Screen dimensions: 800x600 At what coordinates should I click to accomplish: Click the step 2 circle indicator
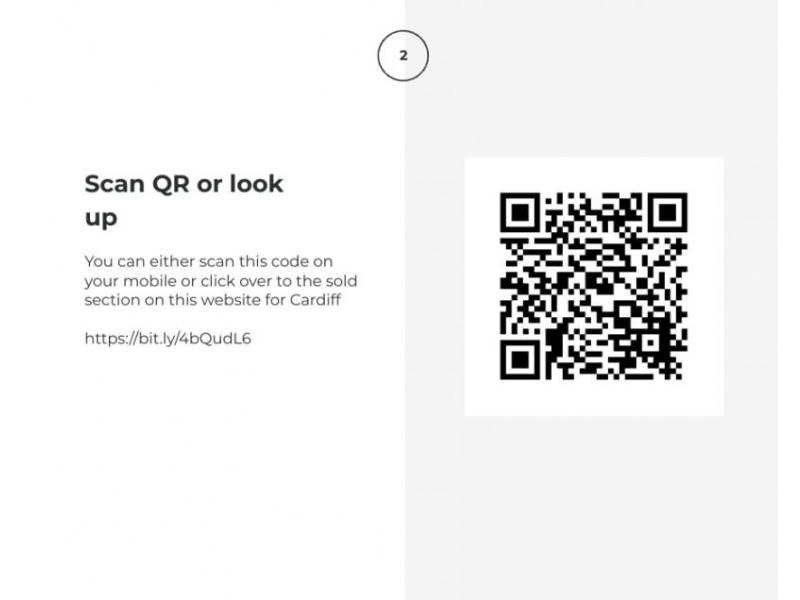point(403,56)
